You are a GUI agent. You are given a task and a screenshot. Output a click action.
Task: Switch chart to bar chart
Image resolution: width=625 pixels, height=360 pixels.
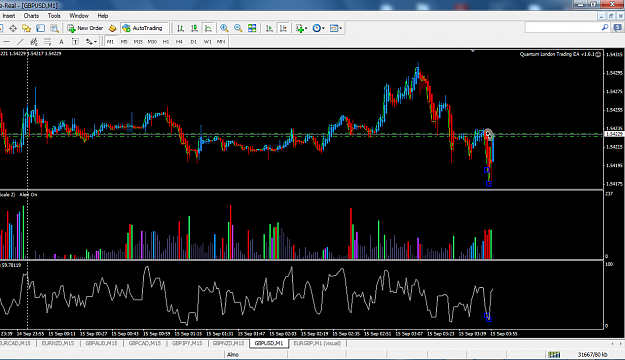click(x=181, y=28)
